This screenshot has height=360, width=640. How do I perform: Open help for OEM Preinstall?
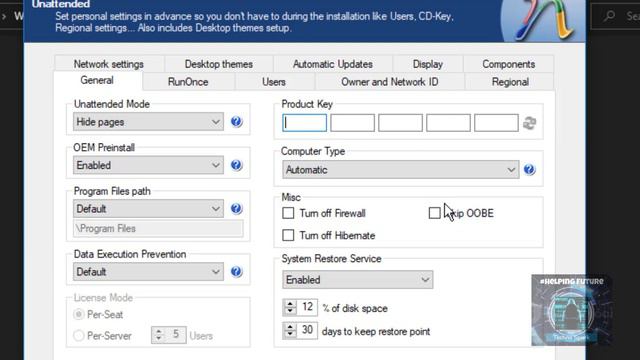236,165
